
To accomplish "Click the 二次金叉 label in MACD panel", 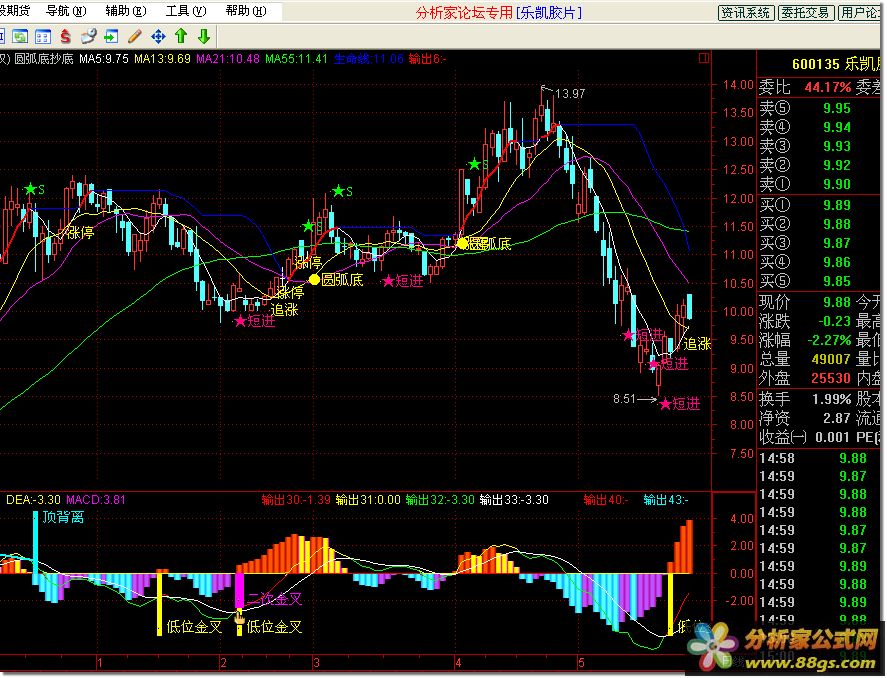I will [x=274, y=599].
